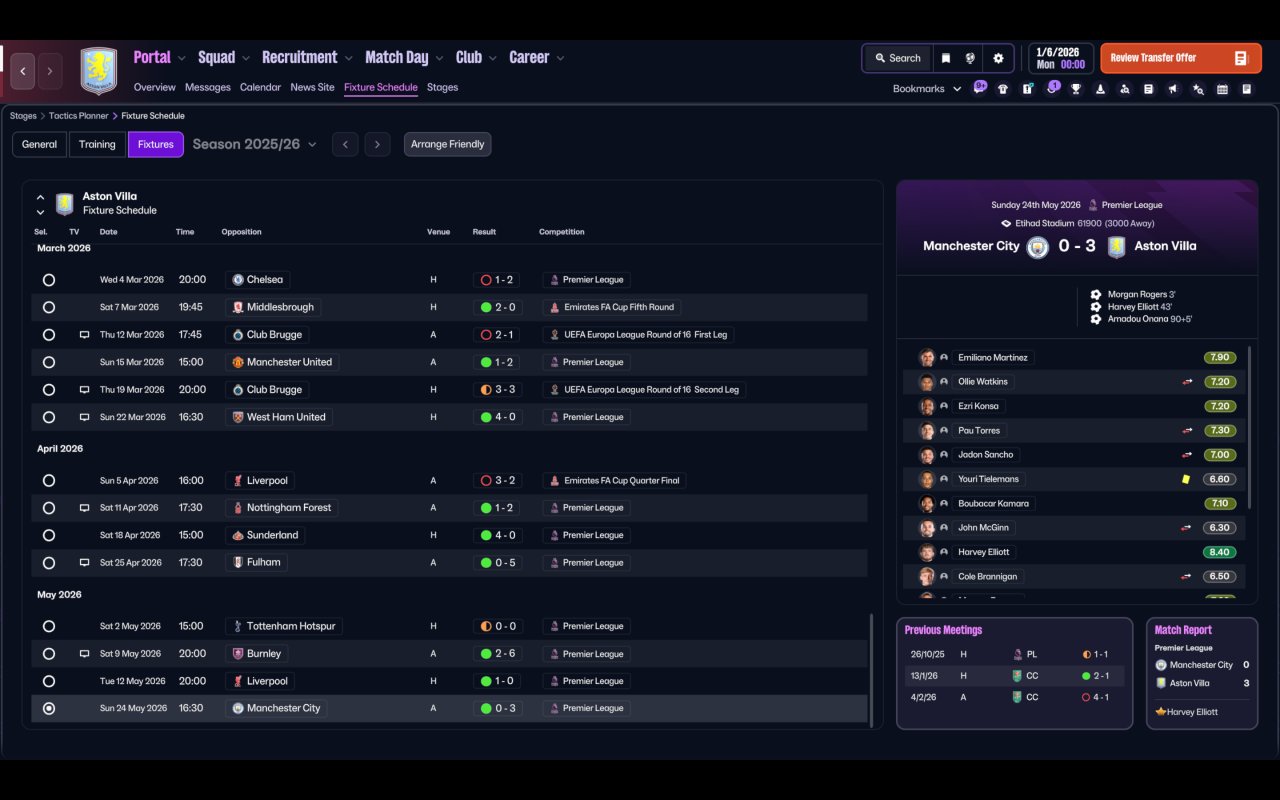Click Aston Villa badge in match result header
Image resolution: width=1280 pixels, height=800 pixels.
[x=1117, y=246]
